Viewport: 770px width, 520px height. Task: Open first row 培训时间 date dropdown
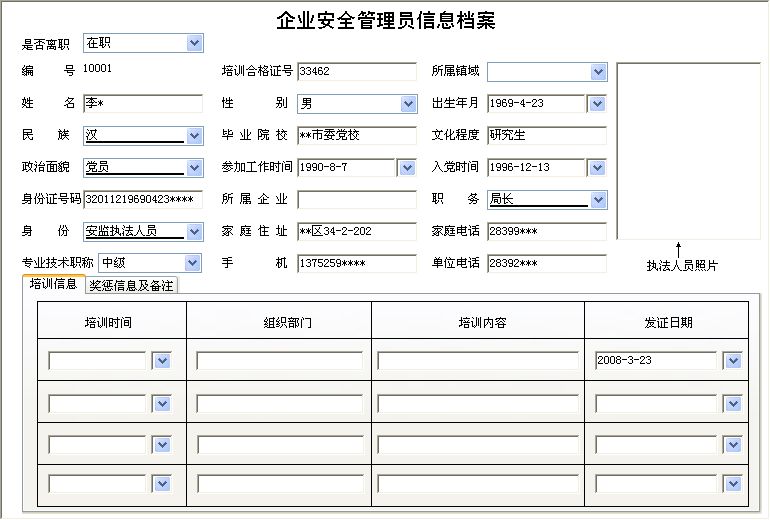coord(162,361)
